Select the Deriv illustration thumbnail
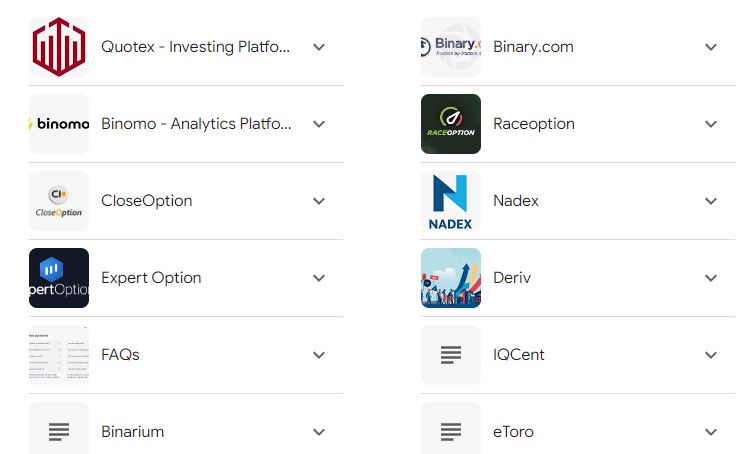Image resolution: width=740 pixels, height=454 pixels. coord(451,277)
